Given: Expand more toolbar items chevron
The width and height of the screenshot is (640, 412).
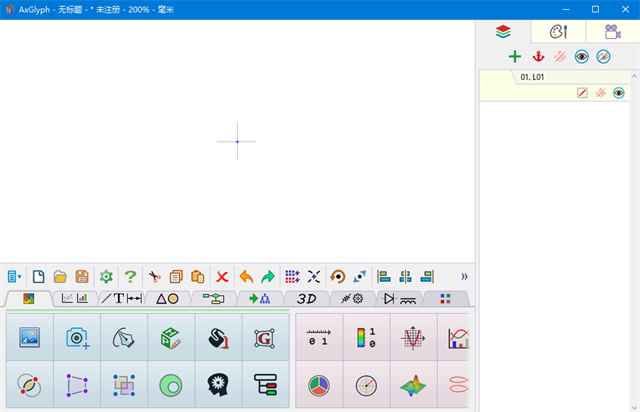Looking at the screenshot, I should tap(464, 276).
